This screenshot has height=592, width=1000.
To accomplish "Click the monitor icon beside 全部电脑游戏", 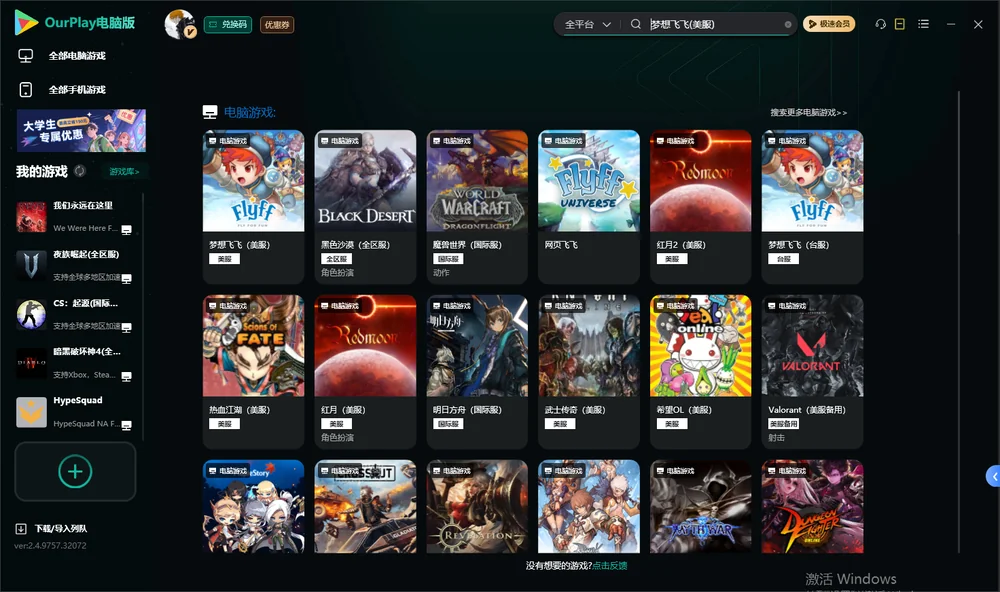I will (26, 56).
